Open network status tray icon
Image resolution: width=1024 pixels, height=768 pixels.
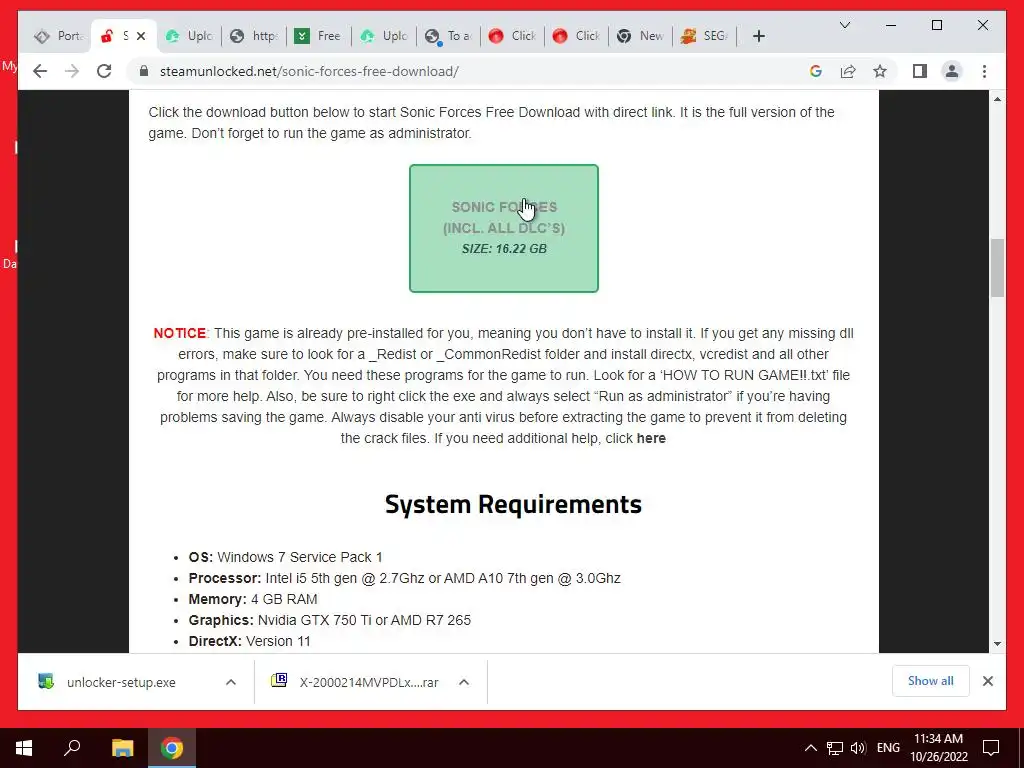[835, 748]
